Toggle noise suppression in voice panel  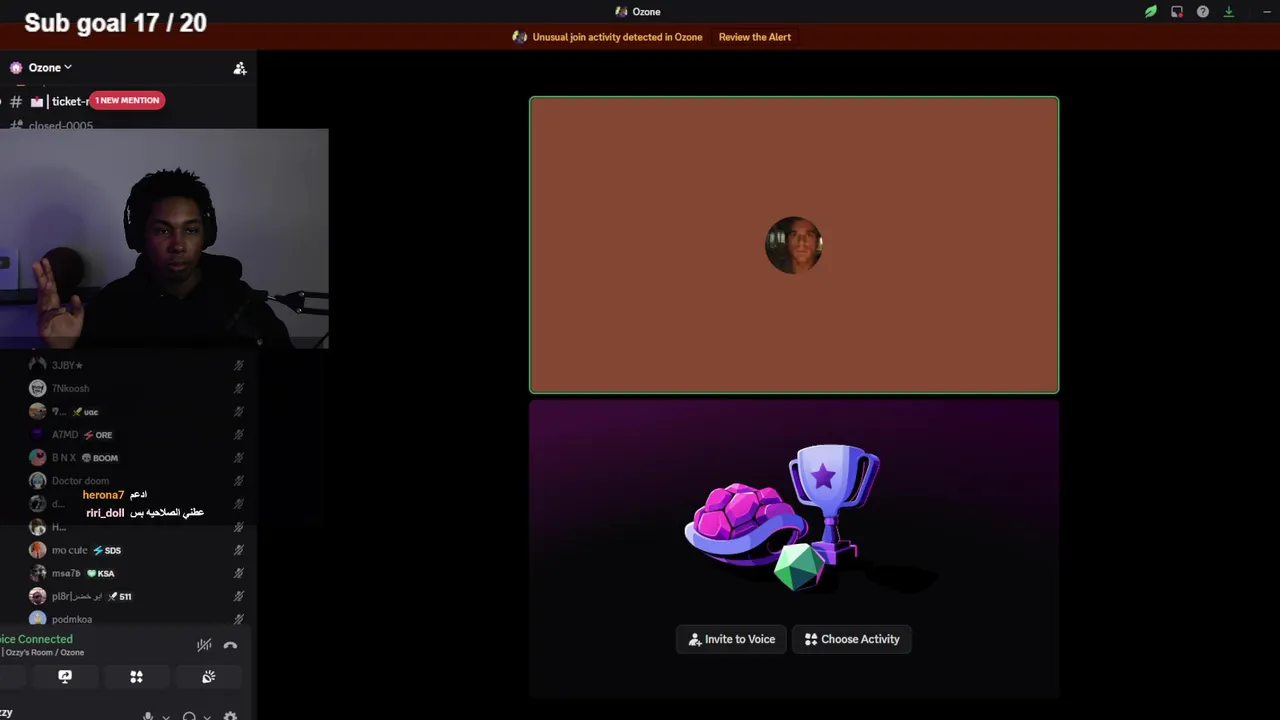click(204, 645)
